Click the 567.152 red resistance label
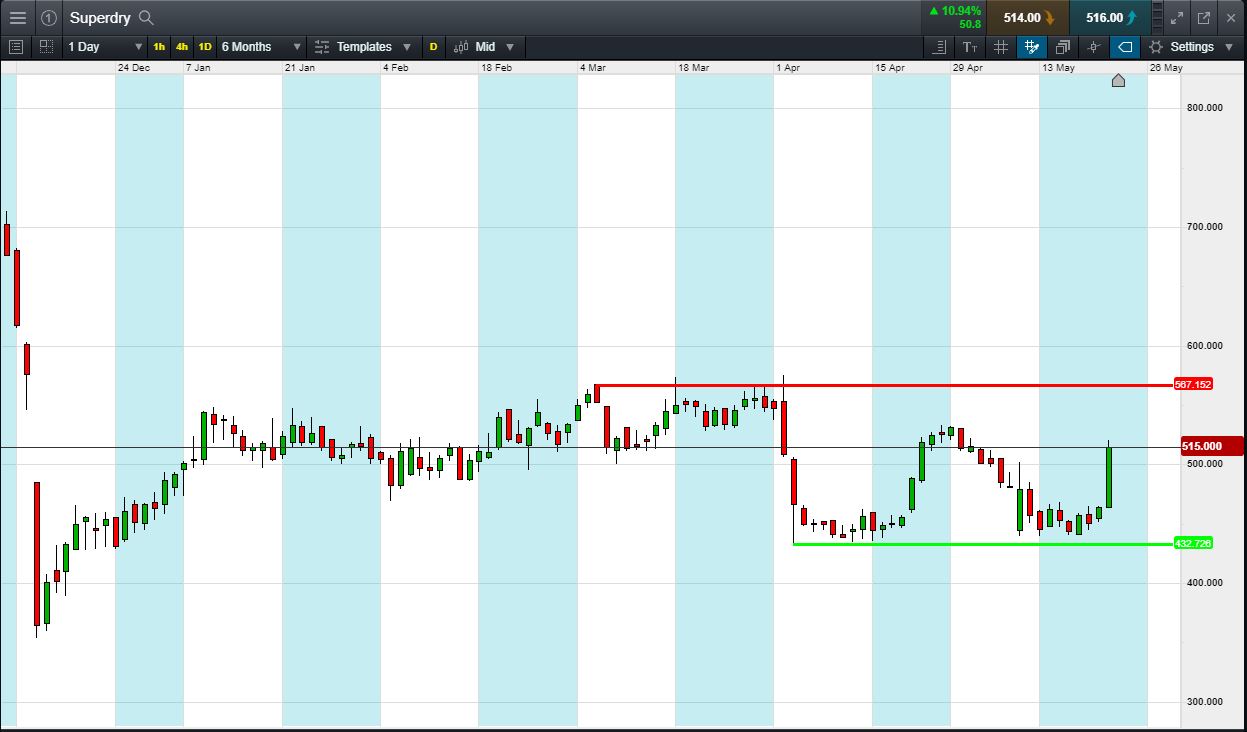 click(x=1193, y=384)
